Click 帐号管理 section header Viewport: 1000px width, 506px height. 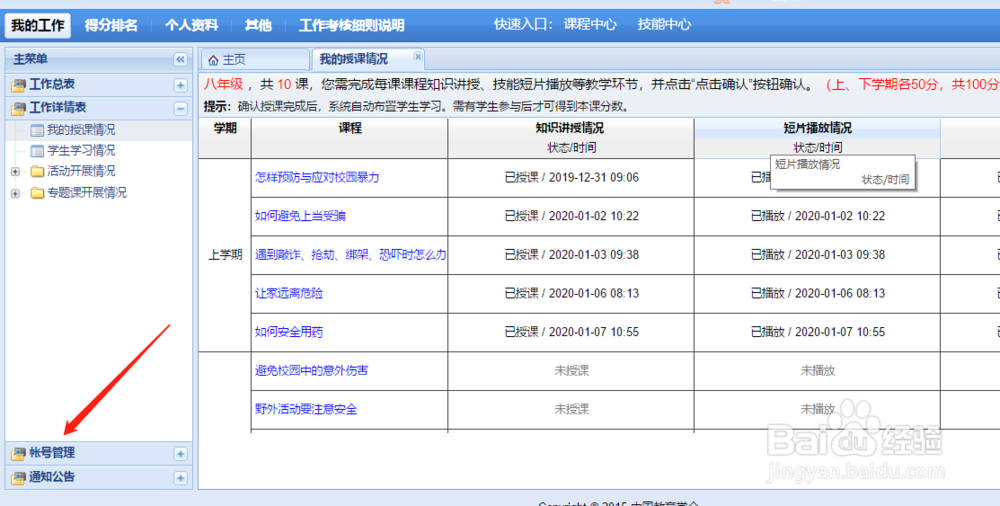[x=99, y=454]
